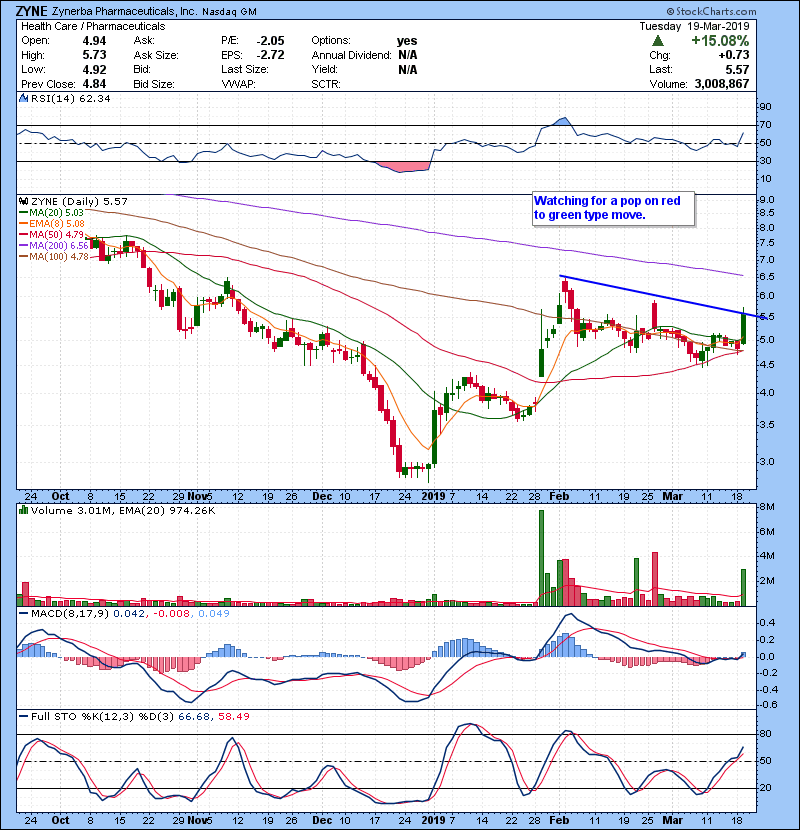800x830 pixels.
Task: Click the Bid Size label
Action: click(x=154, y=84)
